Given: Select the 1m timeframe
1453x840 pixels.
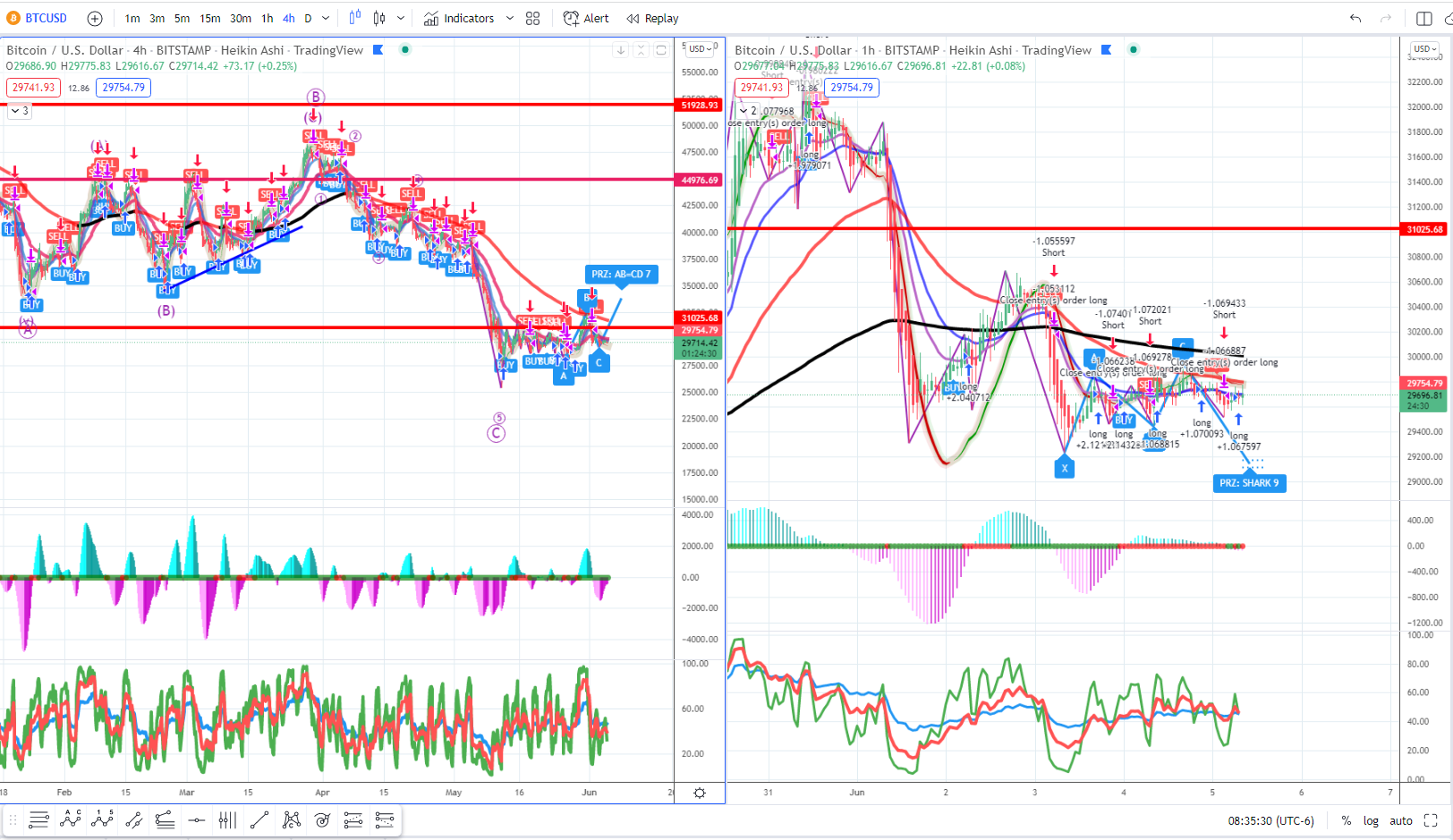Looking at the screenshot, I should (x=132, y=18).
